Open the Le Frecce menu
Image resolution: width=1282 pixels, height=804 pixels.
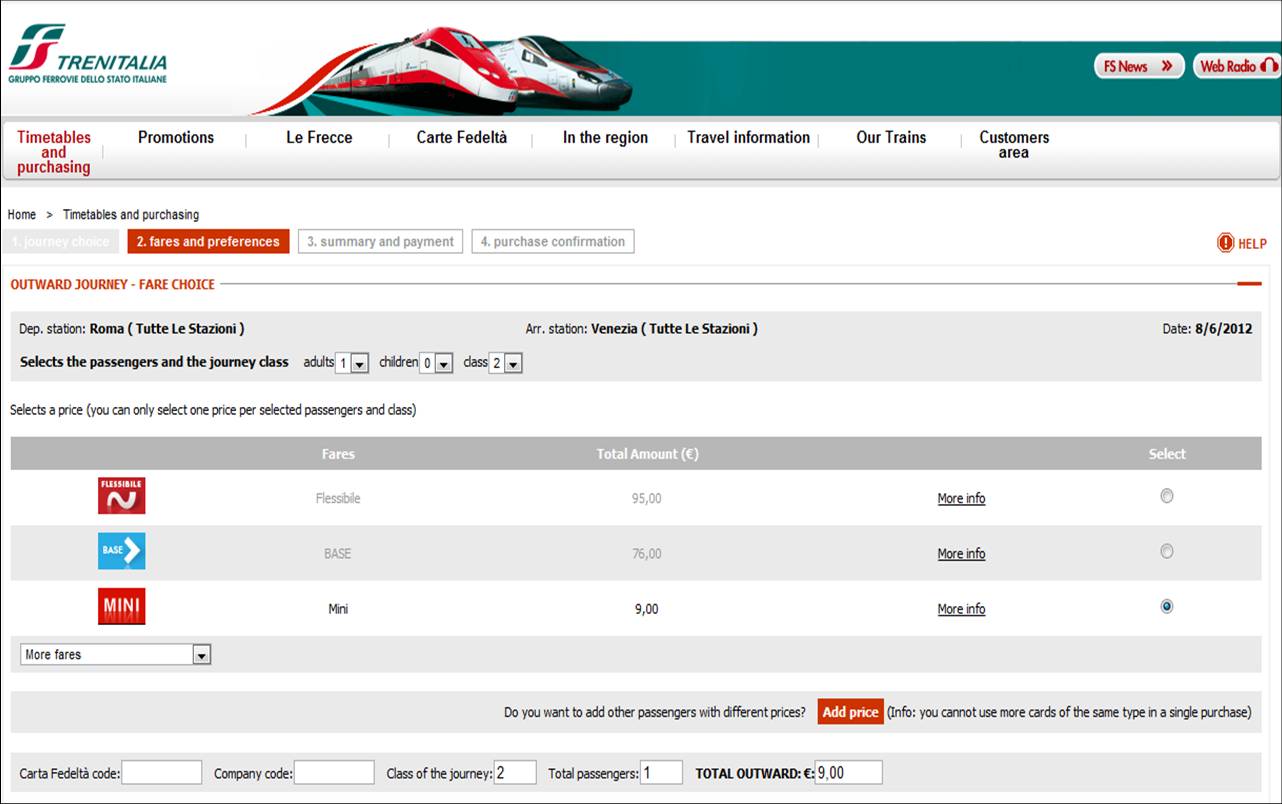[x=319, y=138]
